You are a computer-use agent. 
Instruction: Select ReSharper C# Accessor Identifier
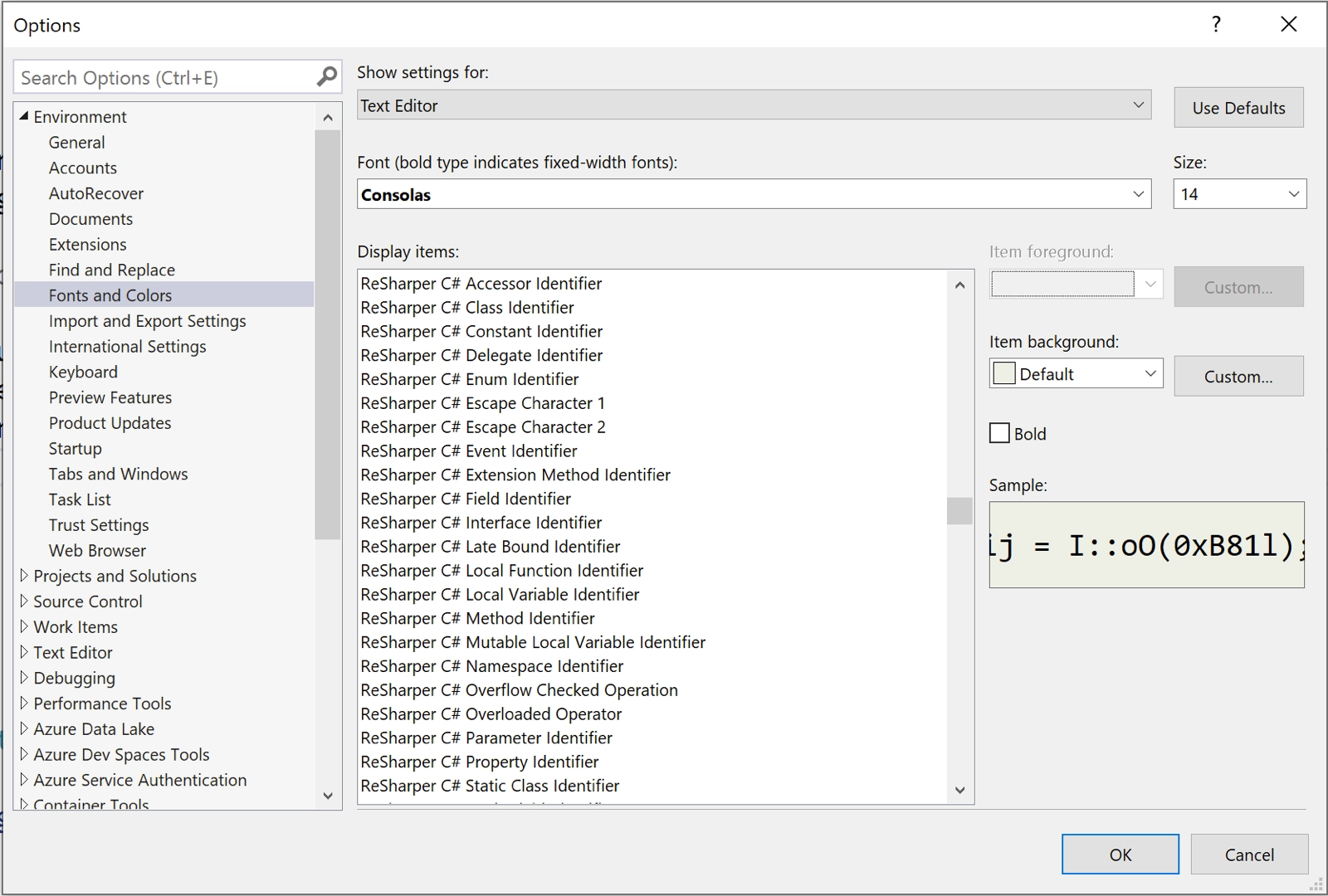[x=481, y=284]
